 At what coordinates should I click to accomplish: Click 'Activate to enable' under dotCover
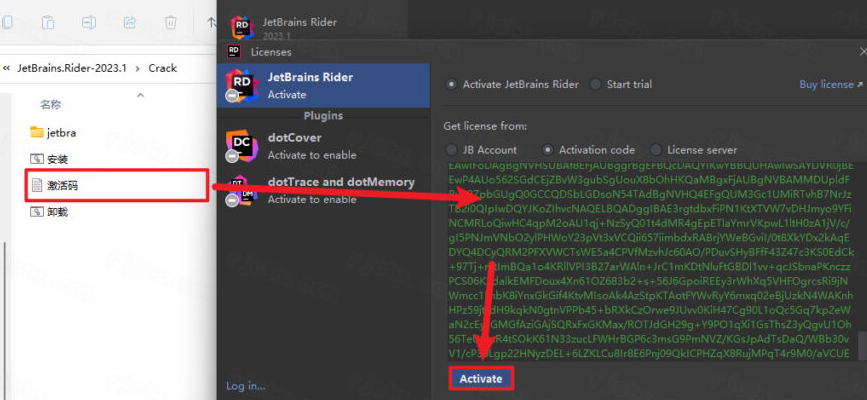pos(312,155)
